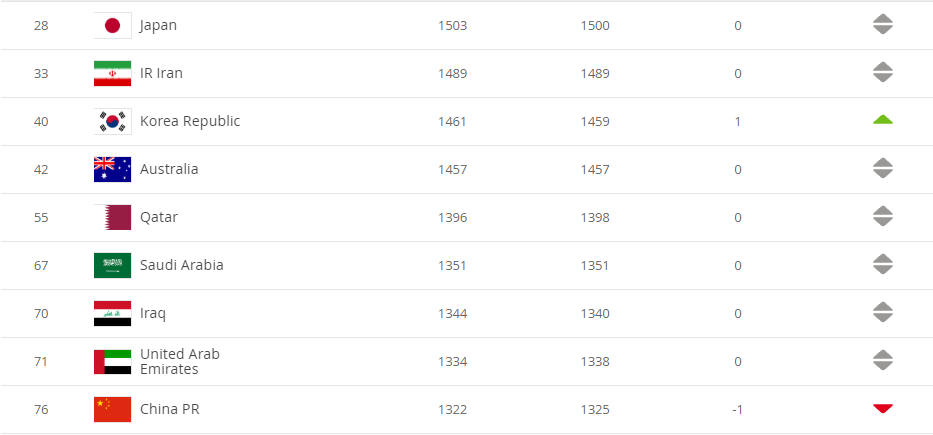Click grey no-change arrows in Japan row
The width and height of the screenshot is (933, 435).
[883, 24]
